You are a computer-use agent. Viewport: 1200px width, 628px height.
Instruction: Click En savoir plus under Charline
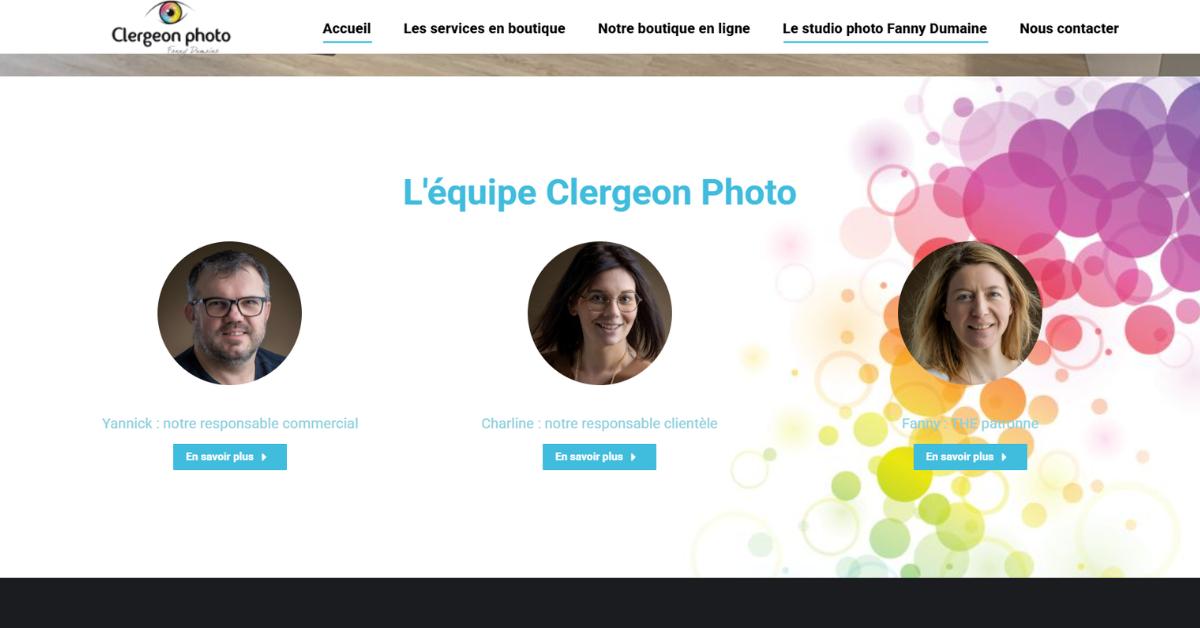pos(600,457)
